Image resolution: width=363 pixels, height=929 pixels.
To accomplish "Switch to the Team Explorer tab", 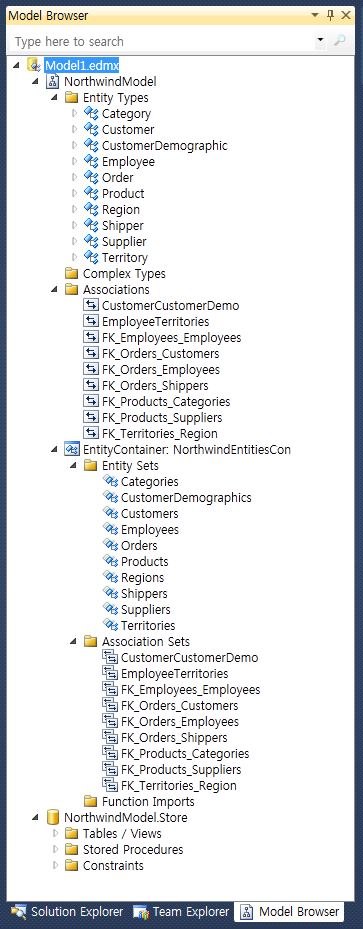I will [181, 911].
